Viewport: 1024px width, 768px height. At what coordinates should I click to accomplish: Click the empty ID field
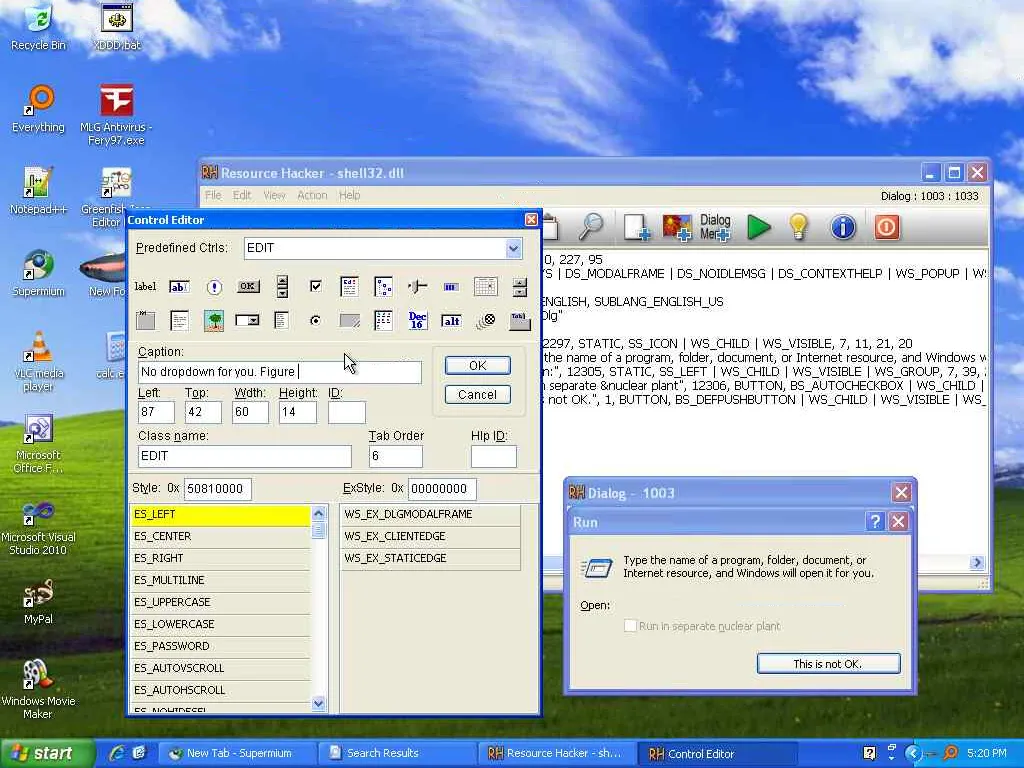(x=346, y=412)
